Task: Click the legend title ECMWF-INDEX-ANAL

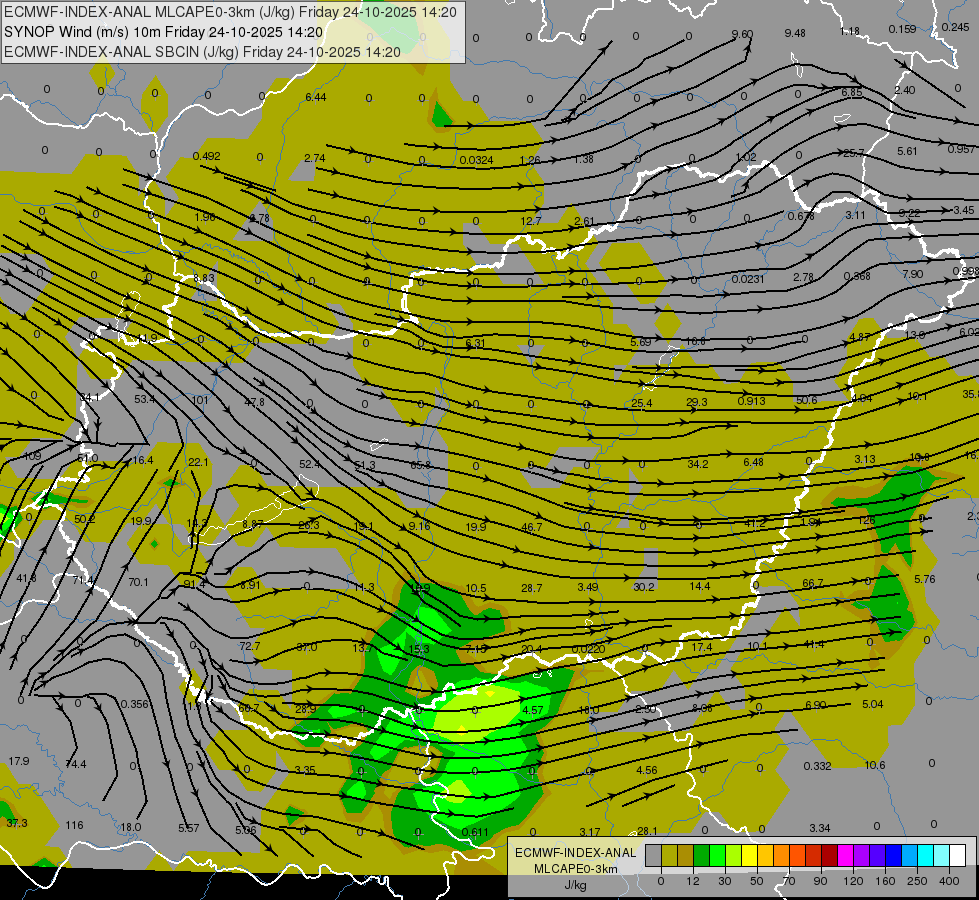Action: click(x=576, y=853)
